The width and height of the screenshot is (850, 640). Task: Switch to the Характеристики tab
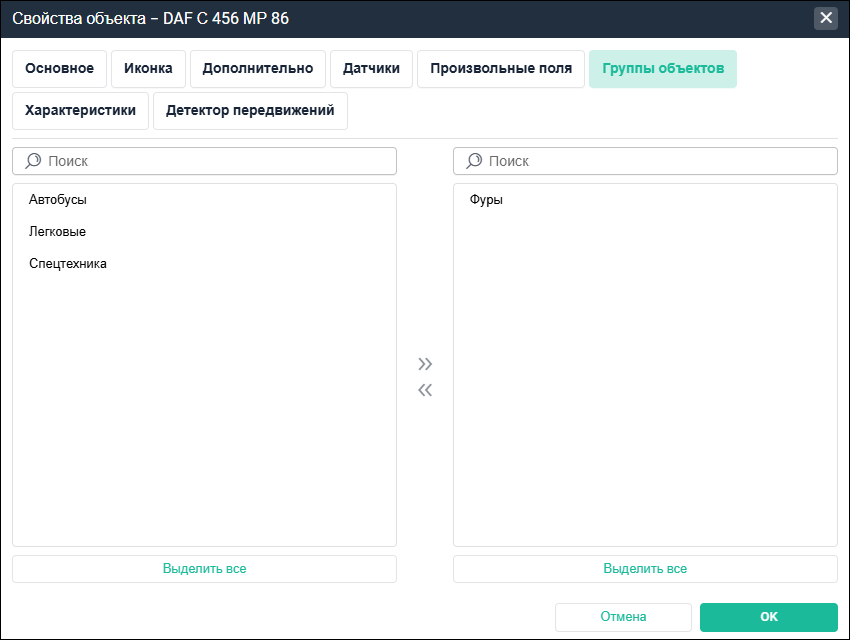click(x=80, y=111)
